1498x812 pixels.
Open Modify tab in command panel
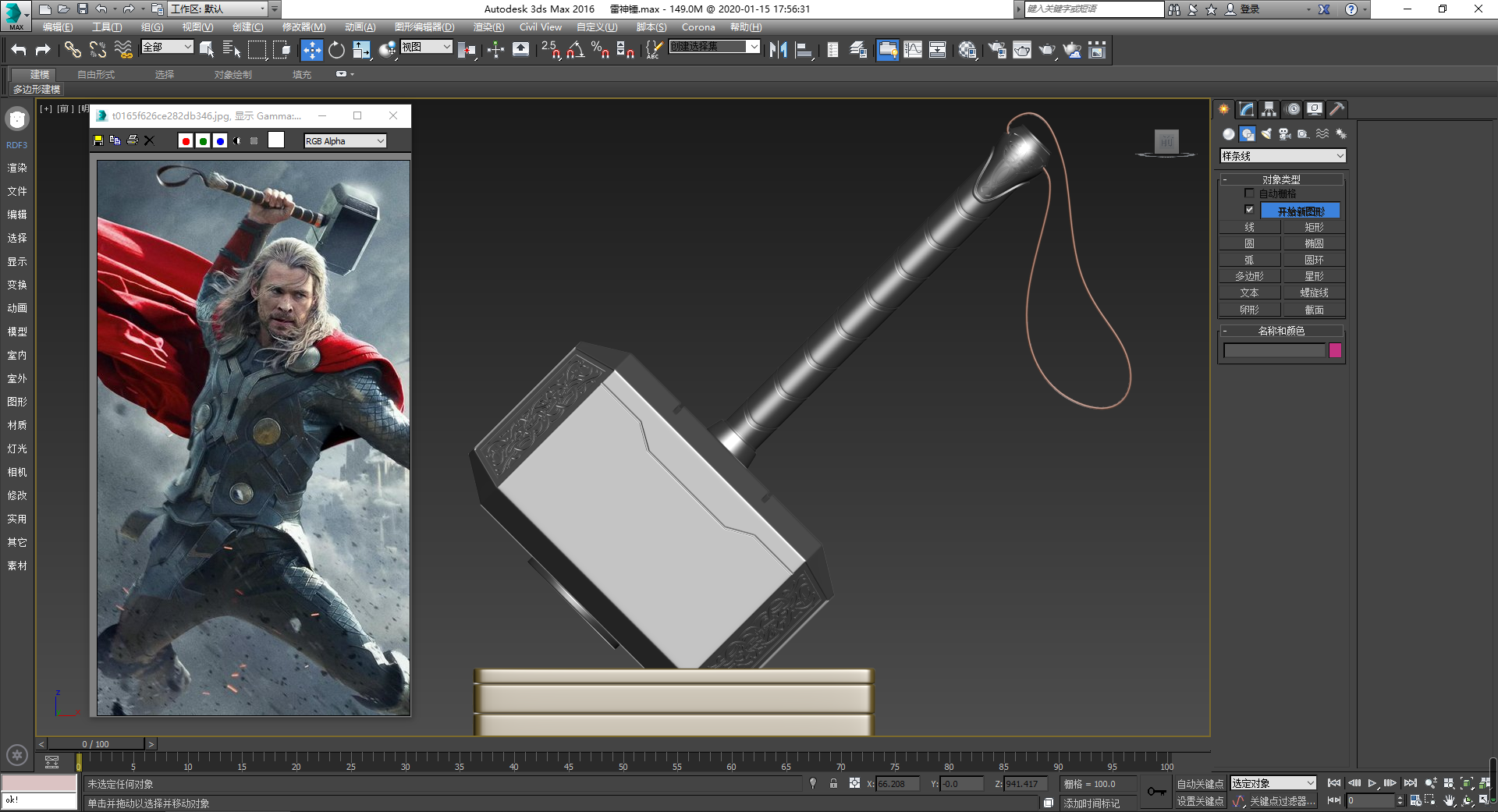click(1247, 109)
